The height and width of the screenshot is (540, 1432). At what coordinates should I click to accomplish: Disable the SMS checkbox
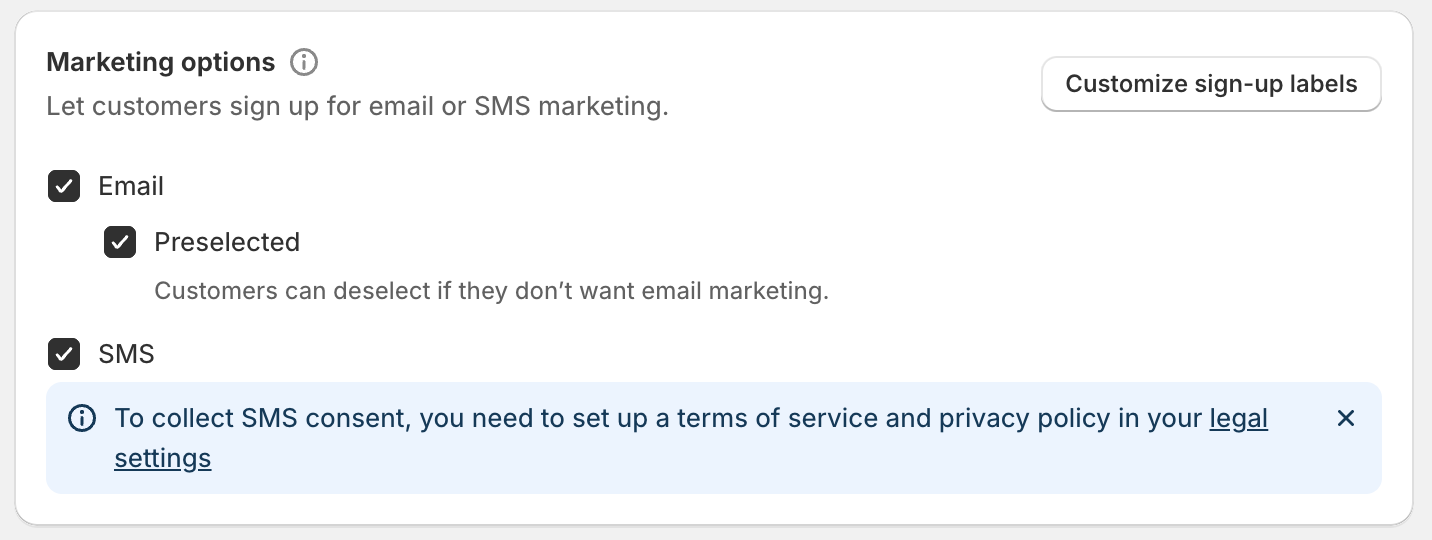(x=64, y=354)
